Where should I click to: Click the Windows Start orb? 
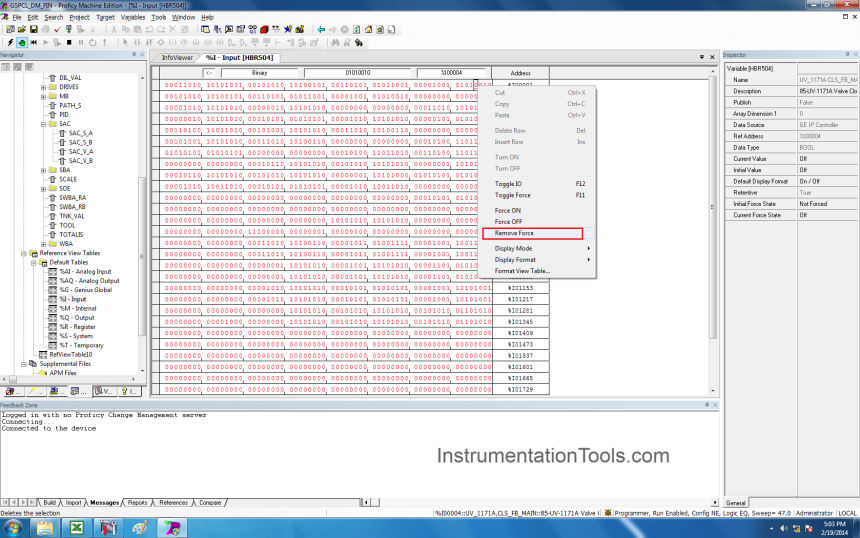13,528
